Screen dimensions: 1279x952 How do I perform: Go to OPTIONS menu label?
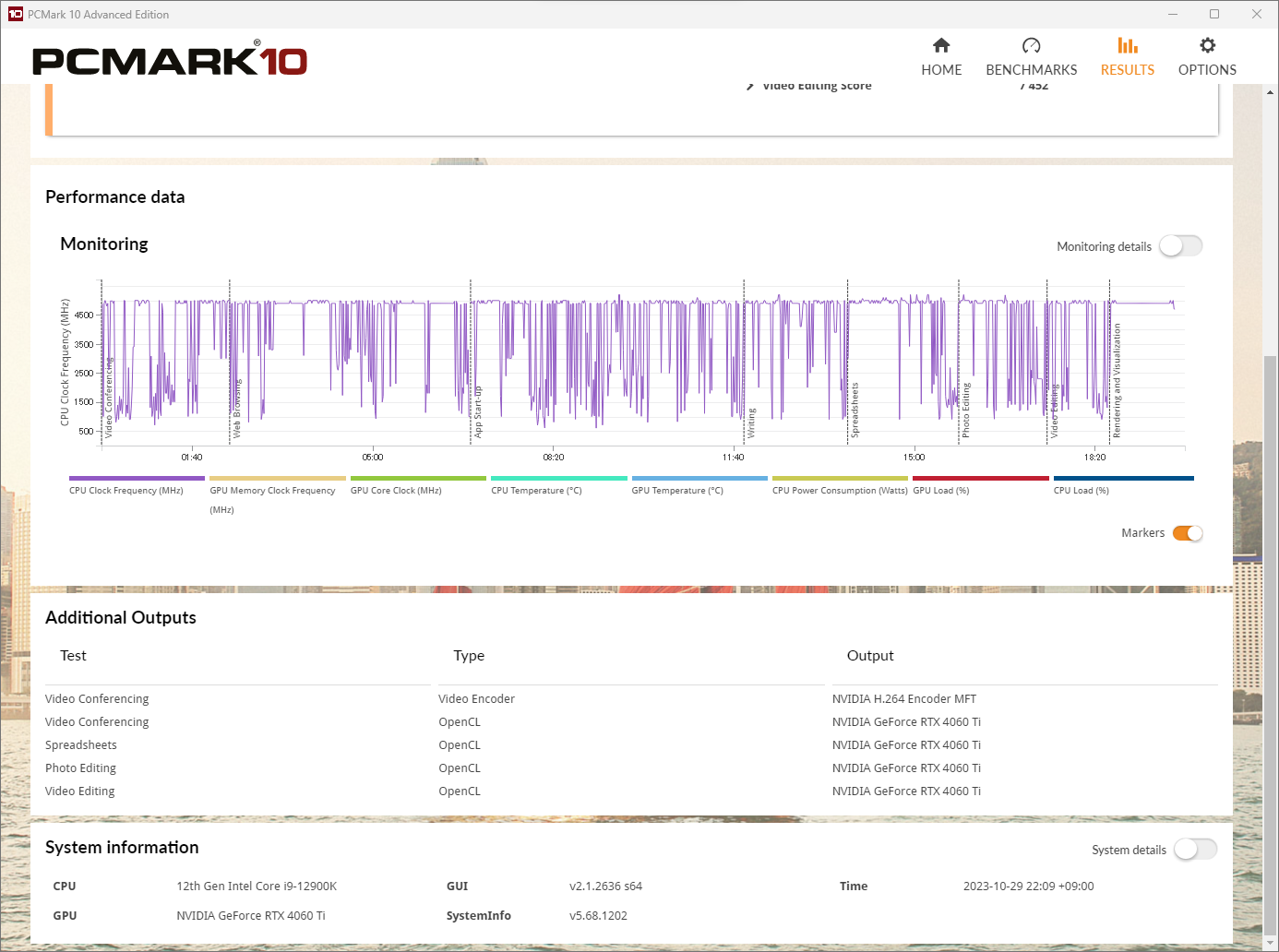tap(1207, 70)
